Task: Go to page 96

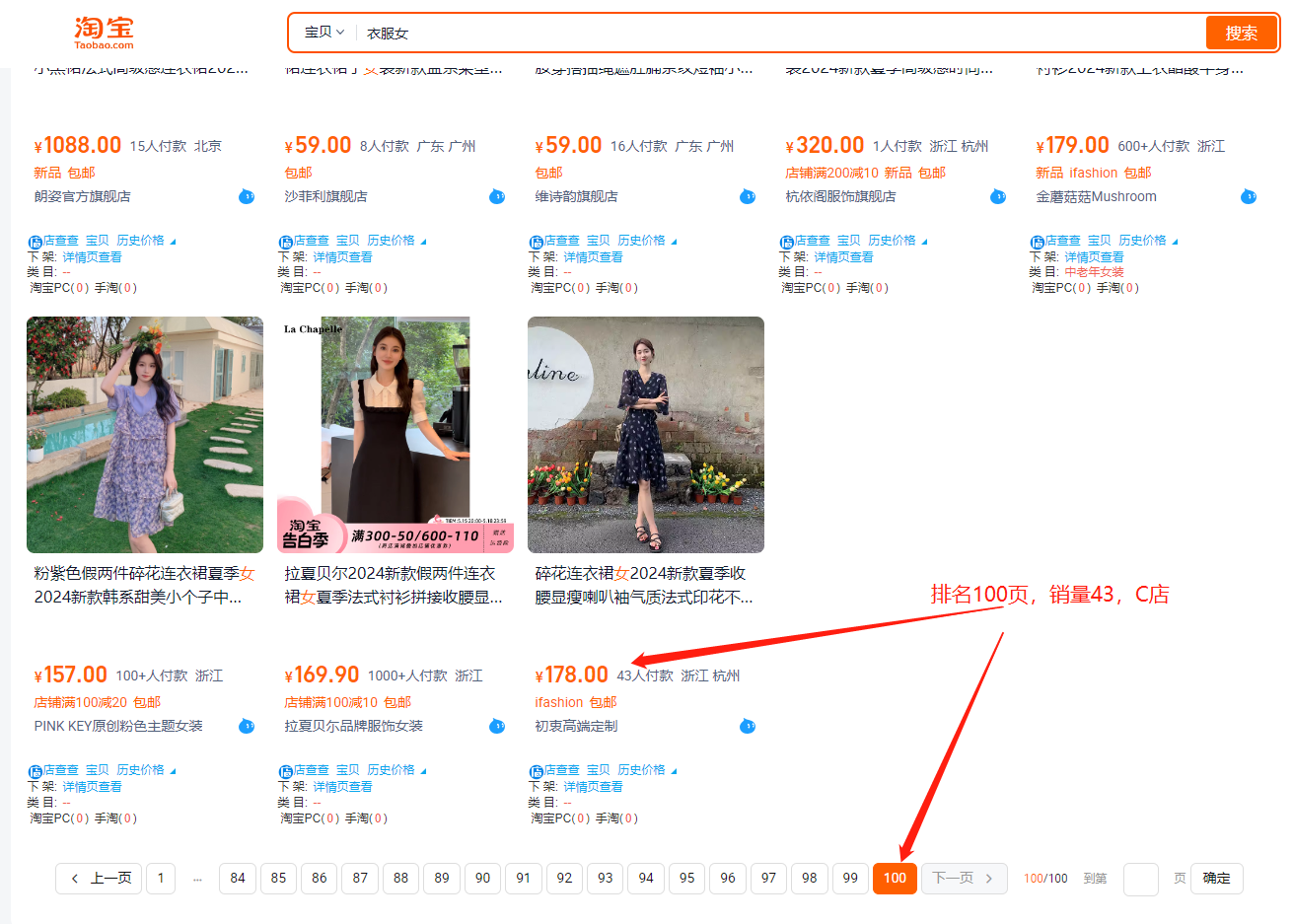Action: 728,878
